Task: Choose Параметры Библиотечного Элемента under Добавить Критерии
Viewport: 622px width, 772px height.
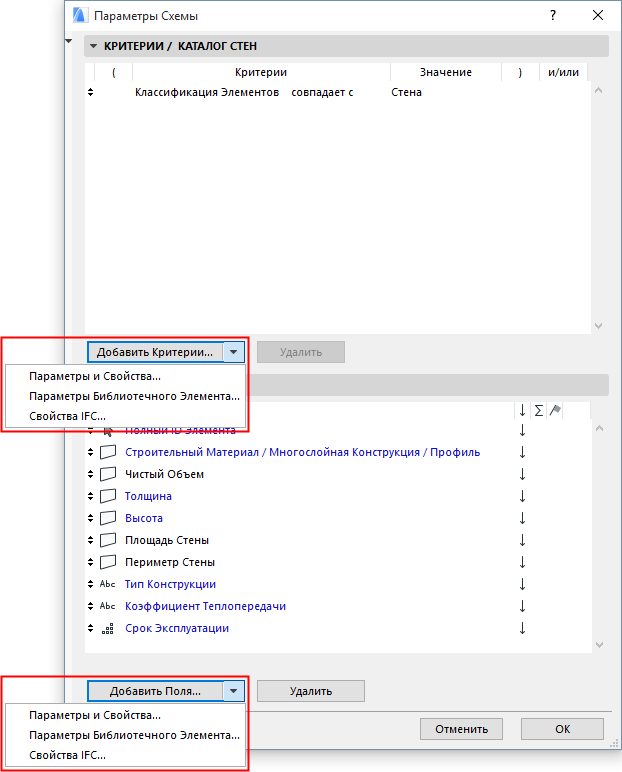Action: point(125,396)
